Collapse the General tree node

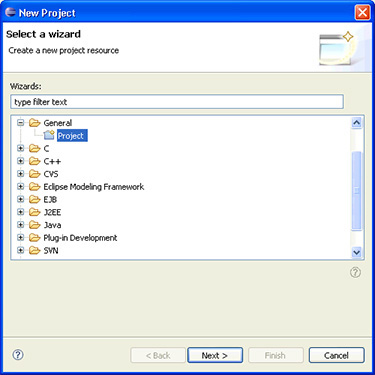tap(21, 123)
